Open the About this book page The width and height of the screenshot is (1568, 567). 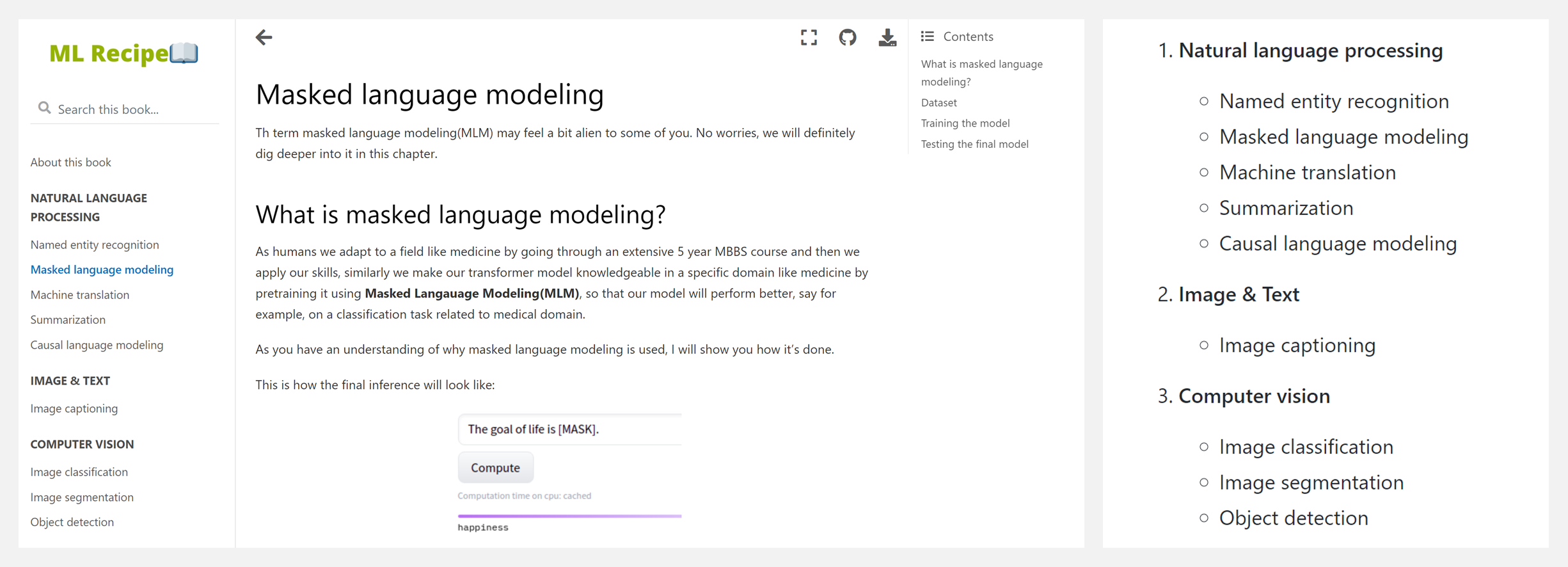71,163
